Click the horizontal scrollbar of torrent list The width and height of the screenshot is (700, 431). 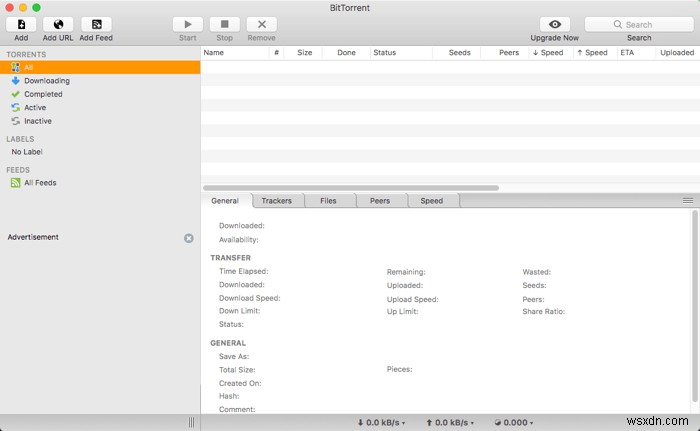(x=351, y=188)
